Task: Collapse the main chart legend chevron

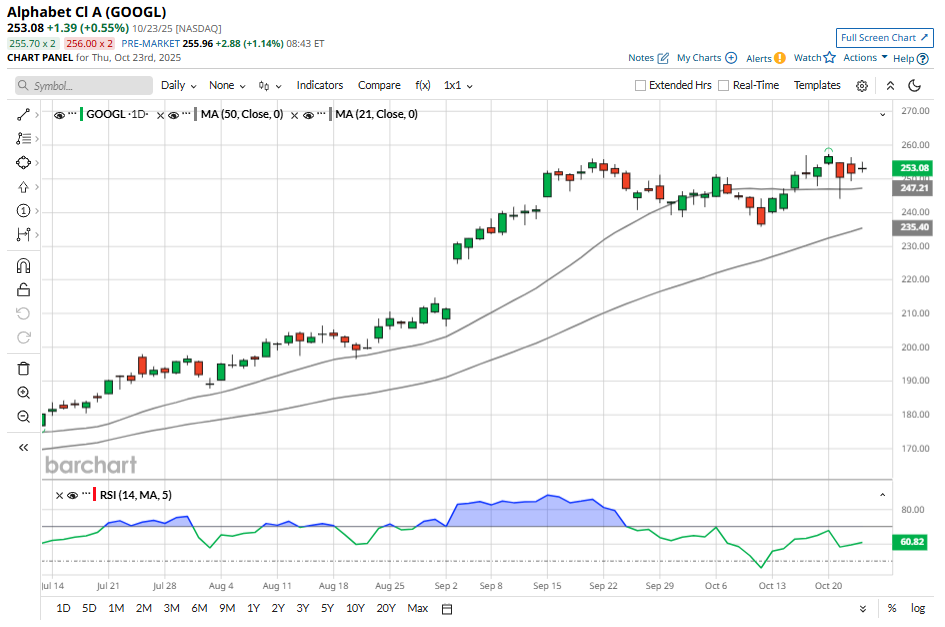Action: click(882, 115)
